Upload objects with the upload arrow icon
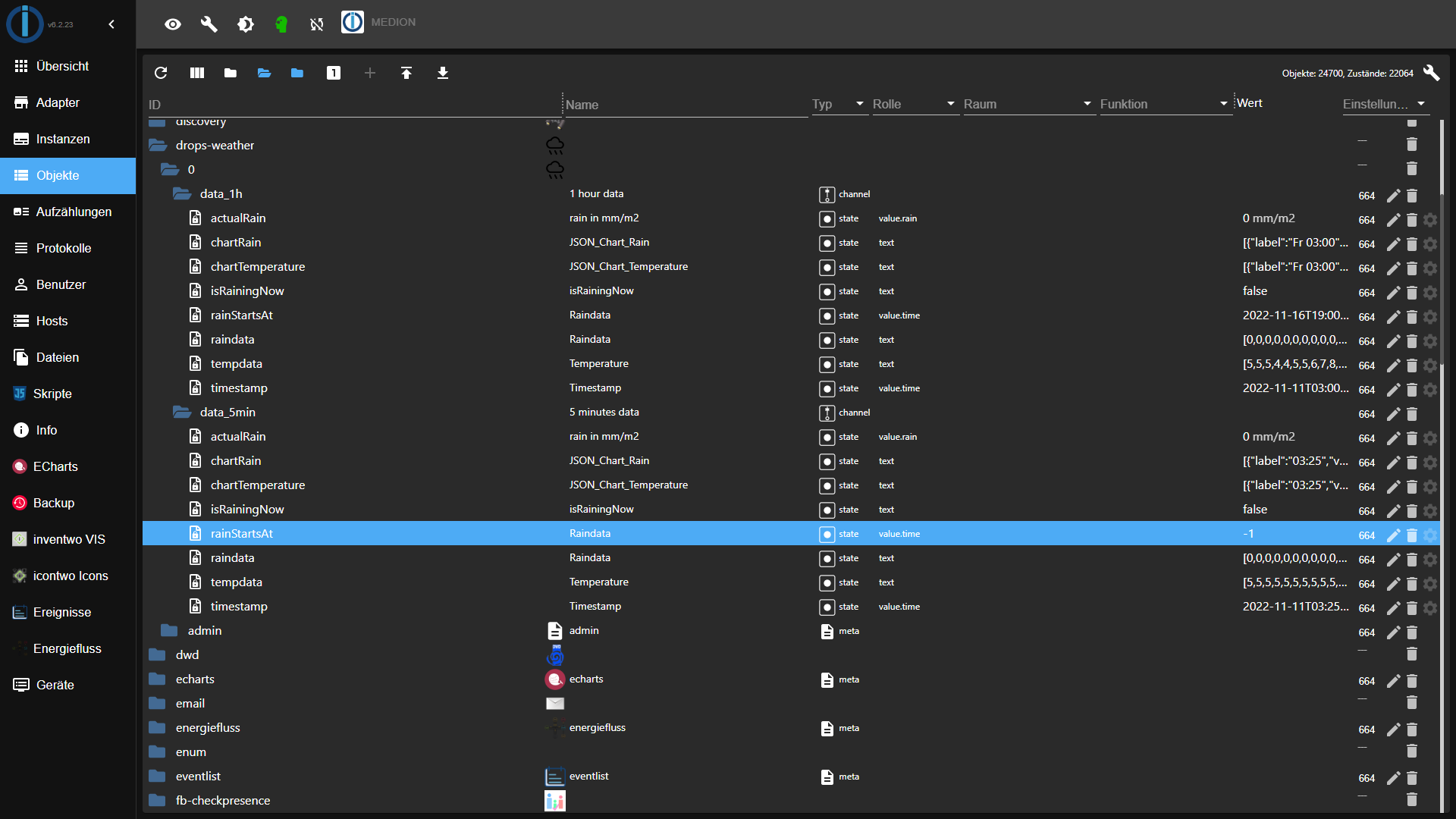The width and height of the screenshot is (1456, 819). tap(406, 73)
